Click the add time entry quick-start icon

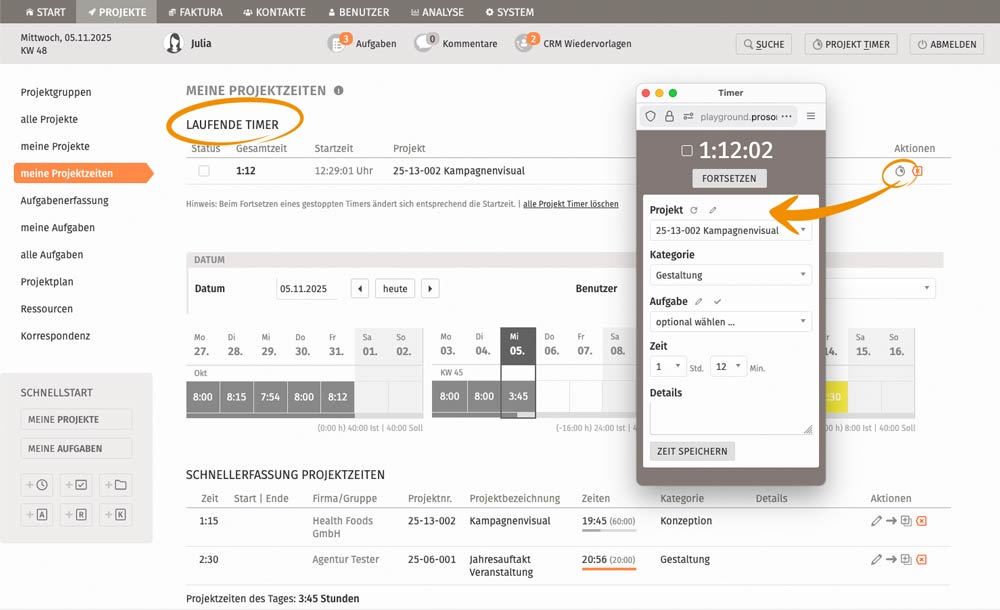tap(36, 485)
